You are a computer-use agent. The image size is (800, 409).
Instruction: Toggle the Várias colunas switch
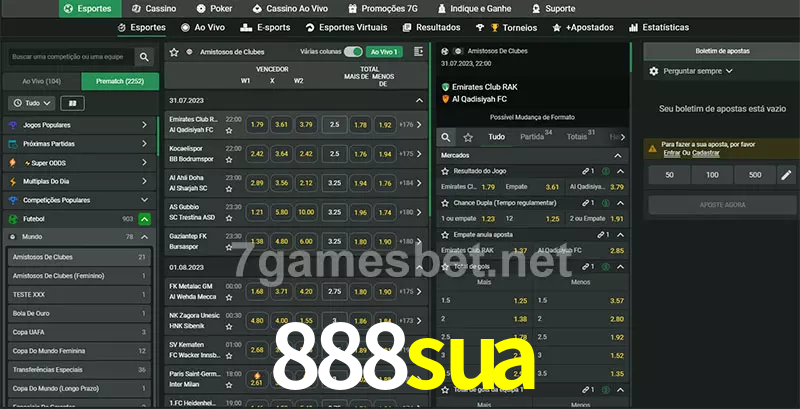(353, 51)
